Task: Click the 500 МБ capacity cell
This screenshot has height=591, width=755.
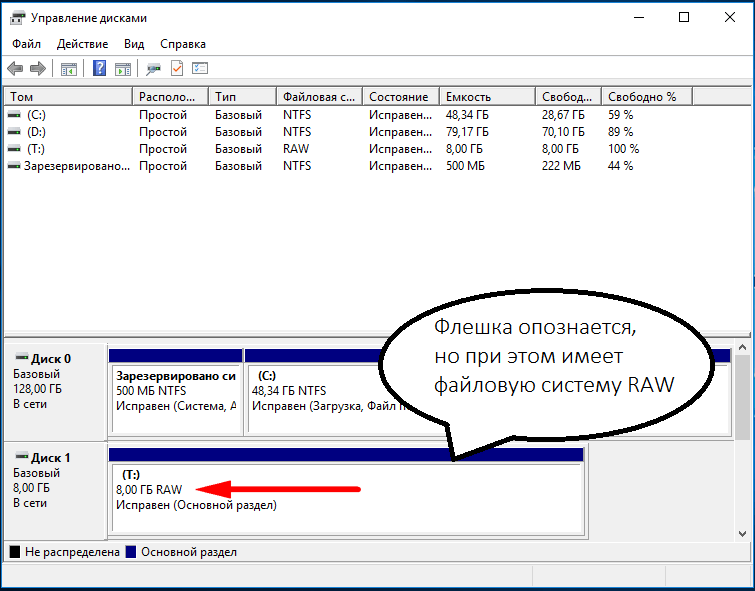Action: pyautogui.click(x=465, y=166)
